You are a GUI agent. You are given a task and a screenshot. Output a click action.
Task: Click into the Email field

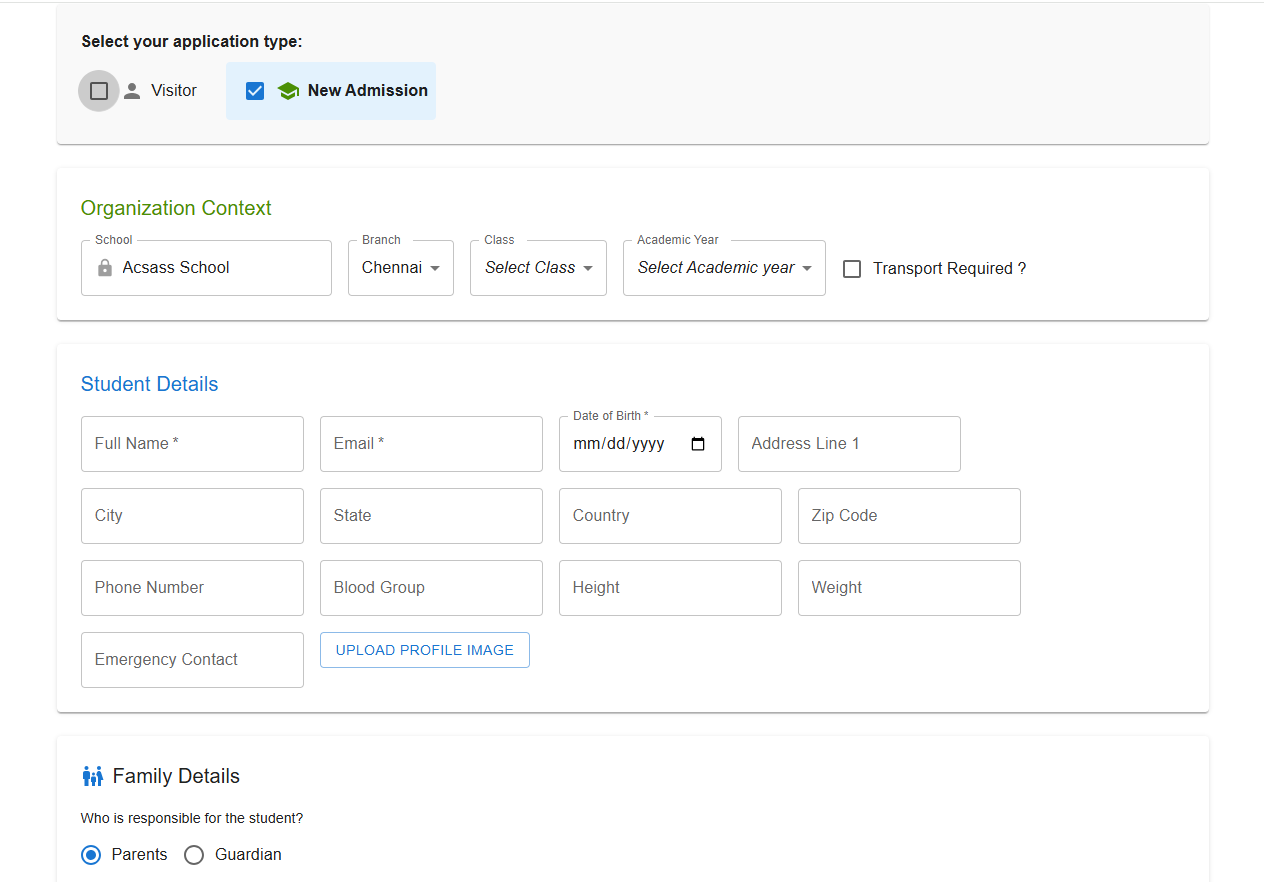click(x=431, y=444)
